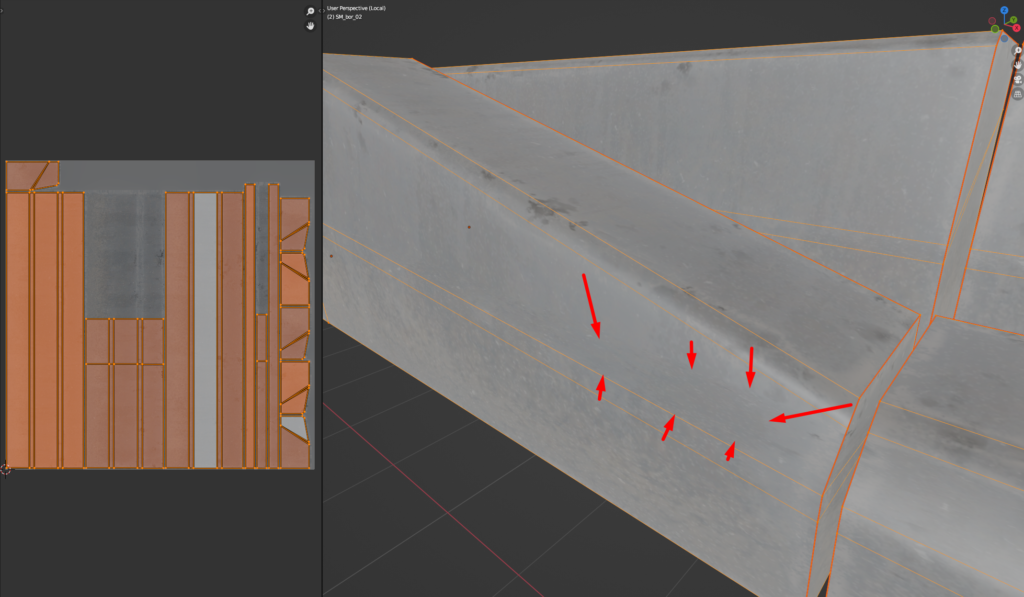Image resolution: width=1024 pixels, height=597 pixels.
Task: Switch perspective/orthographic with grid icon
Action: tap(1018, 94)
